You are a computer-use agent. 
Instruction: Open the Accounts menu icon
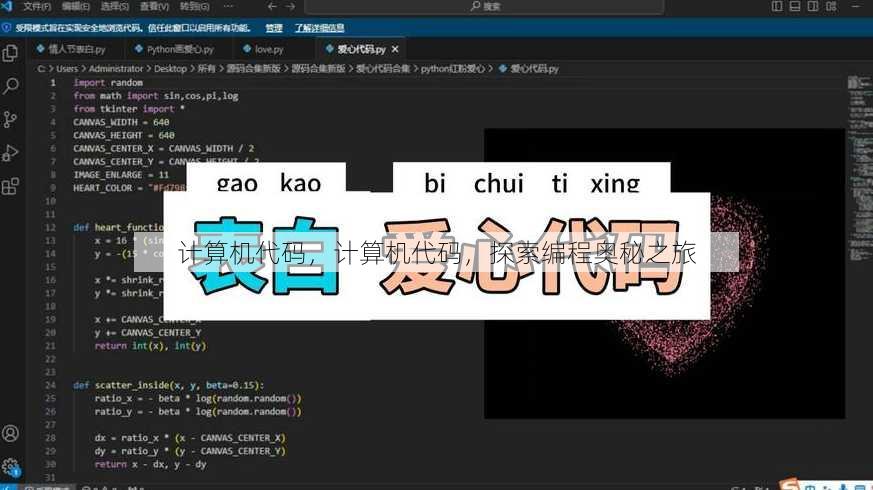10,433
